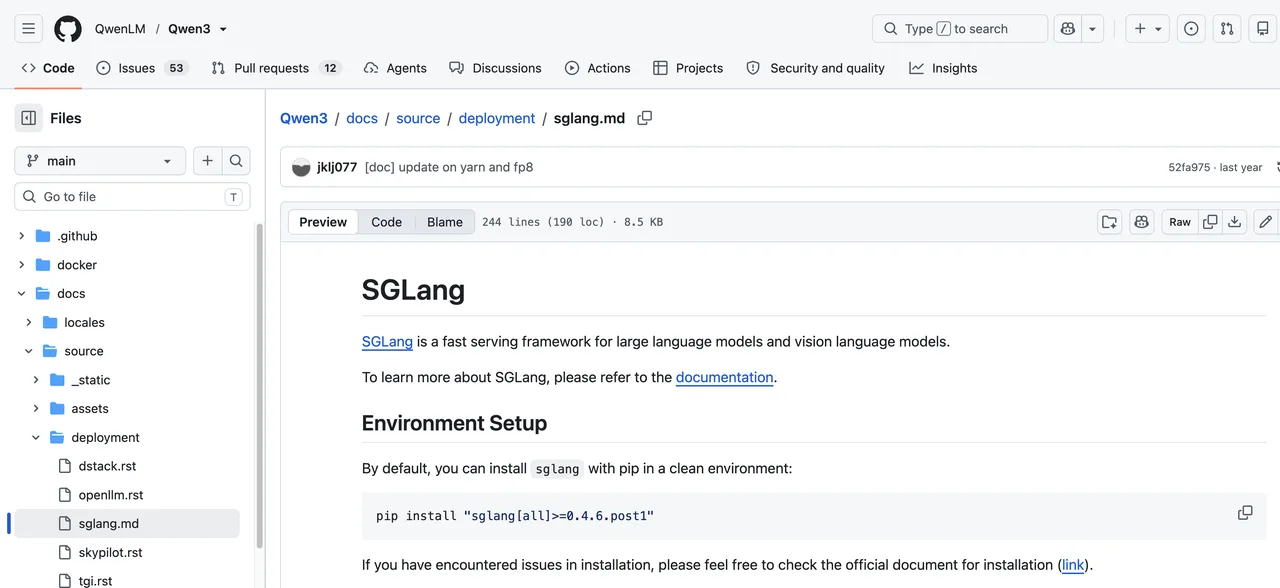Open the hamburger navigation menu
This screenshot has width=1280, height=588.
coord(29,29)
